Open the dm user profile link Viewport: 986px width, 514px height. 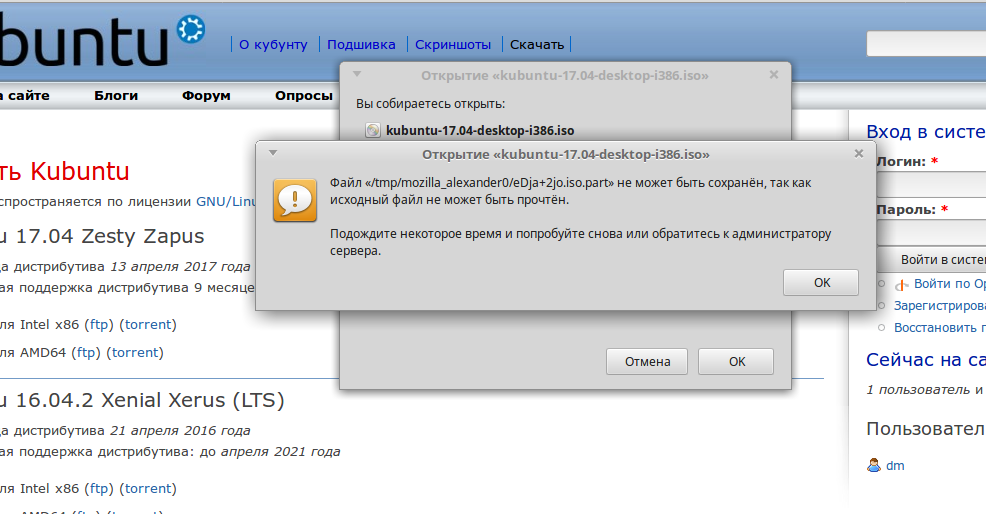tap(895, 466)
